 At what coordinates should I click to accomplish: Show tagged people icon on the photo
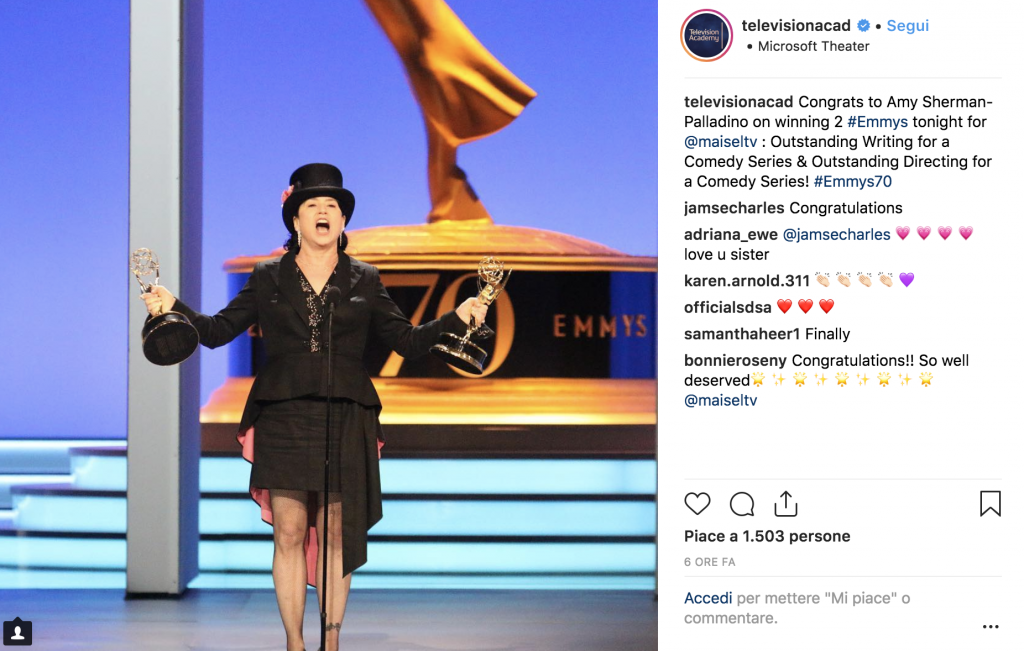point(18,632)
